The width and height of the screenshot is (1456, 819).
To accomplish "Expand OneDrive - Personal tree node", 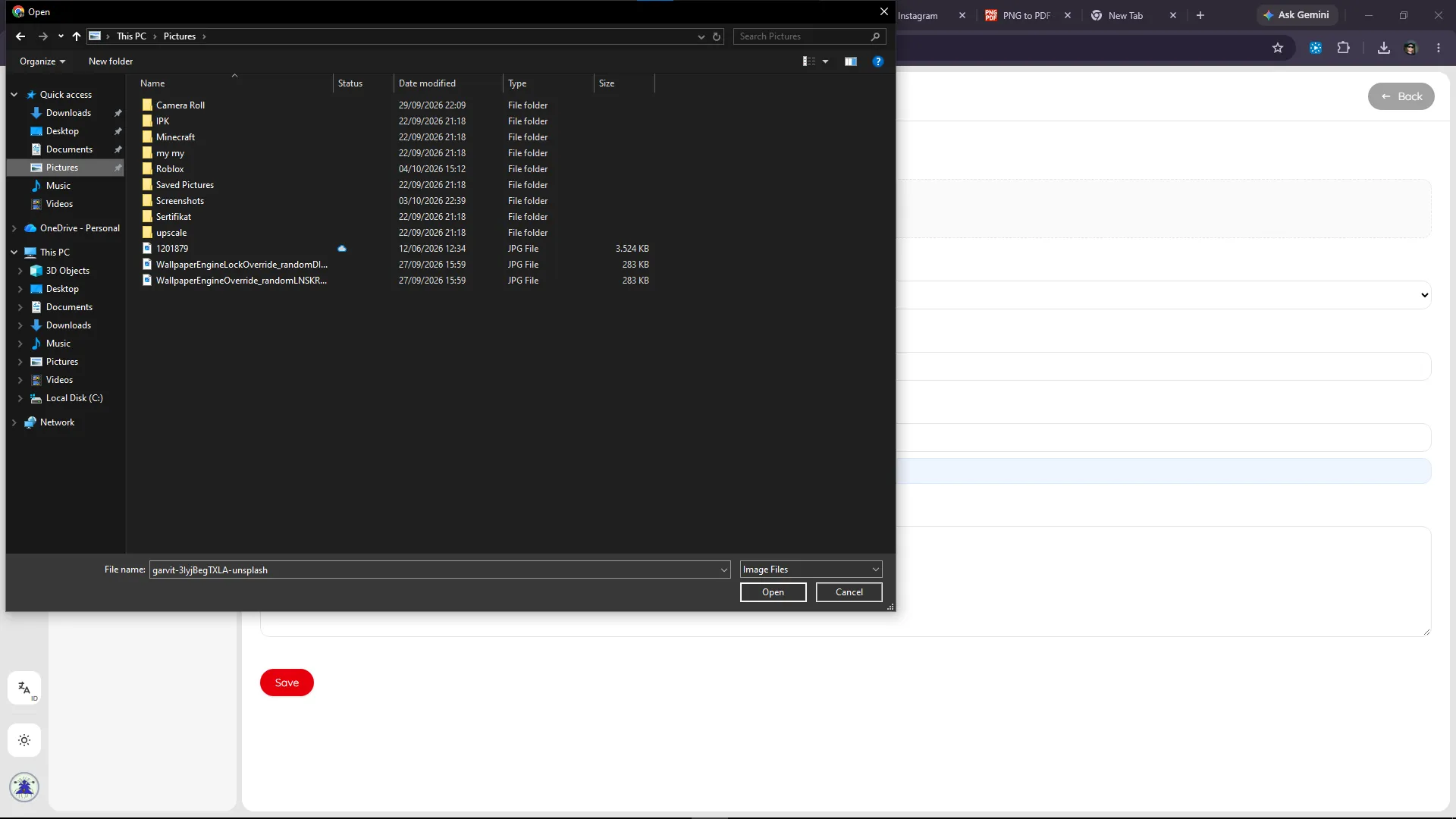I will pos(14,228).
